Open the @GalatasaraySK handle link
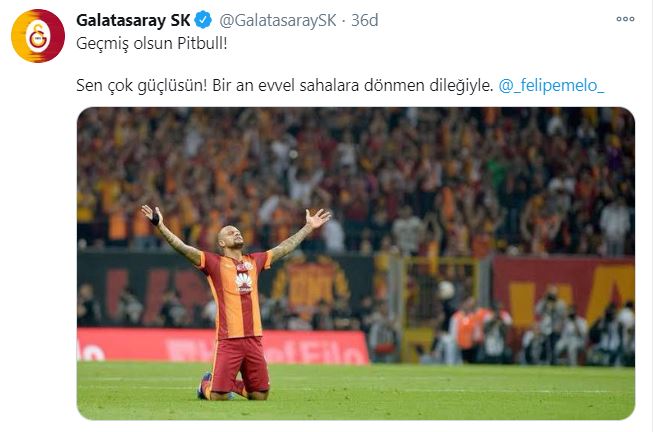Screen dimensions: 654x432 tap(277, 20)
